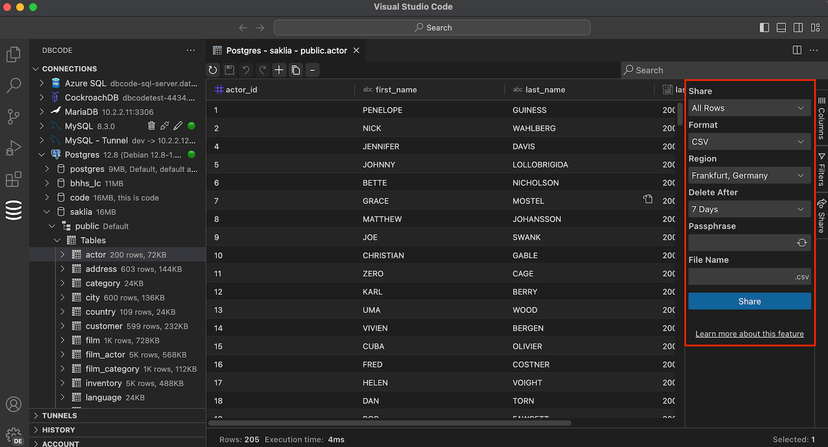
Task: Select the MariaDB connection
Action: click(117, 111)
